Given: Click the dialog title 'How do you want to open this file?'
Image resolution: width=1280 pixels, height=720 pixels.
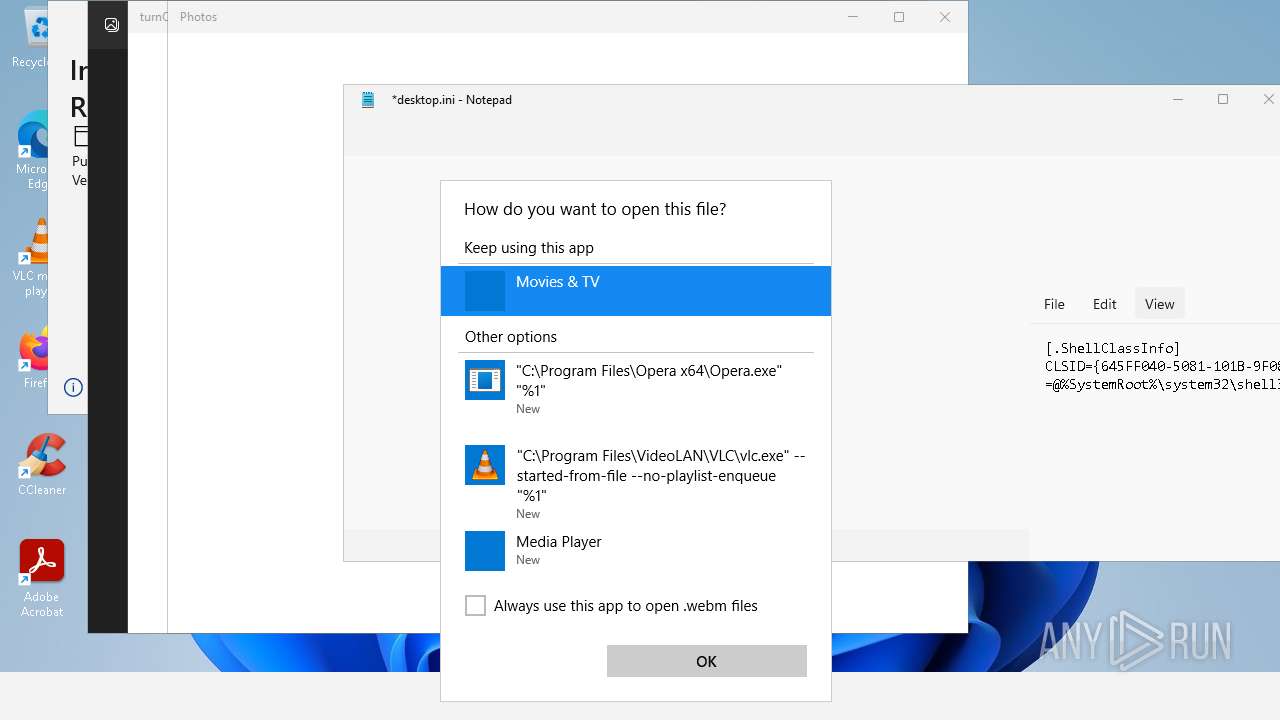Looking at the screenshot, I should point(595,209).
